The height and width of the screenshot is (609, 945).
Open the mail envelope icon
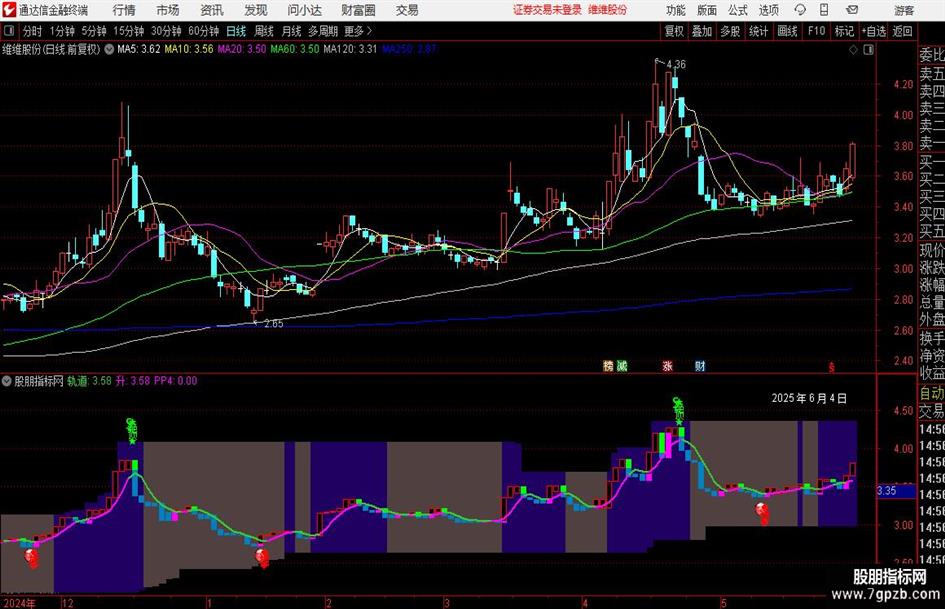852,10
